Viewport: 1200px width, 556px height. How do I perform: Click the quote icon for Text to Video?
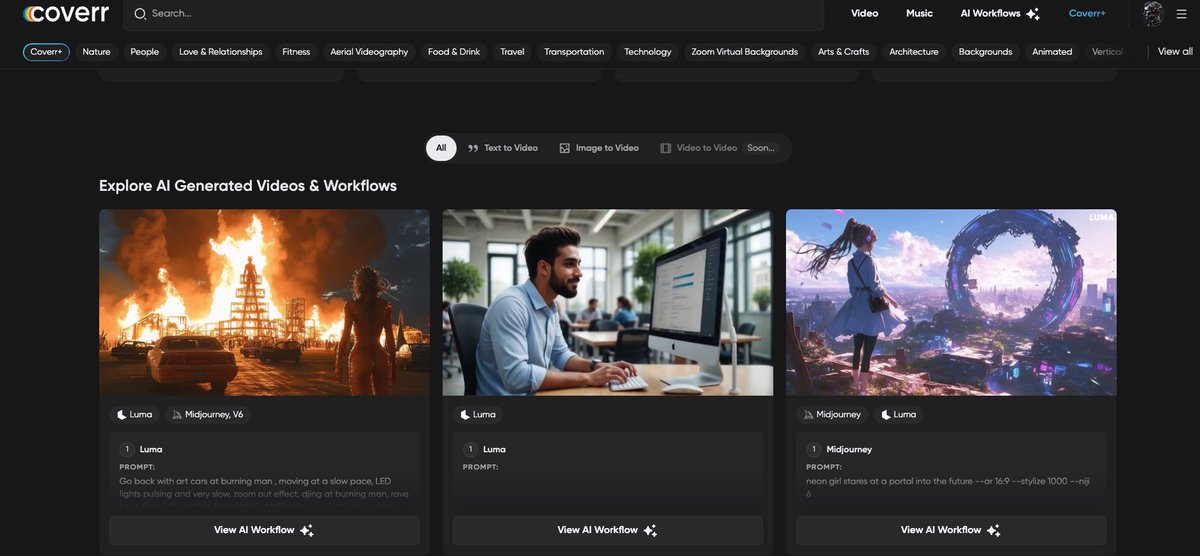pyautogui.click(x=473, y=148)
